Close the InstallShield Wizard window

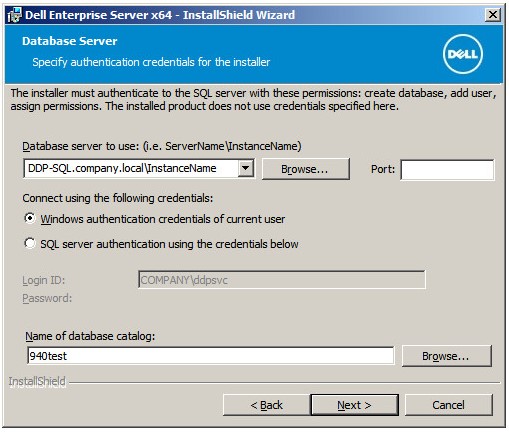(x=493, y=15)
